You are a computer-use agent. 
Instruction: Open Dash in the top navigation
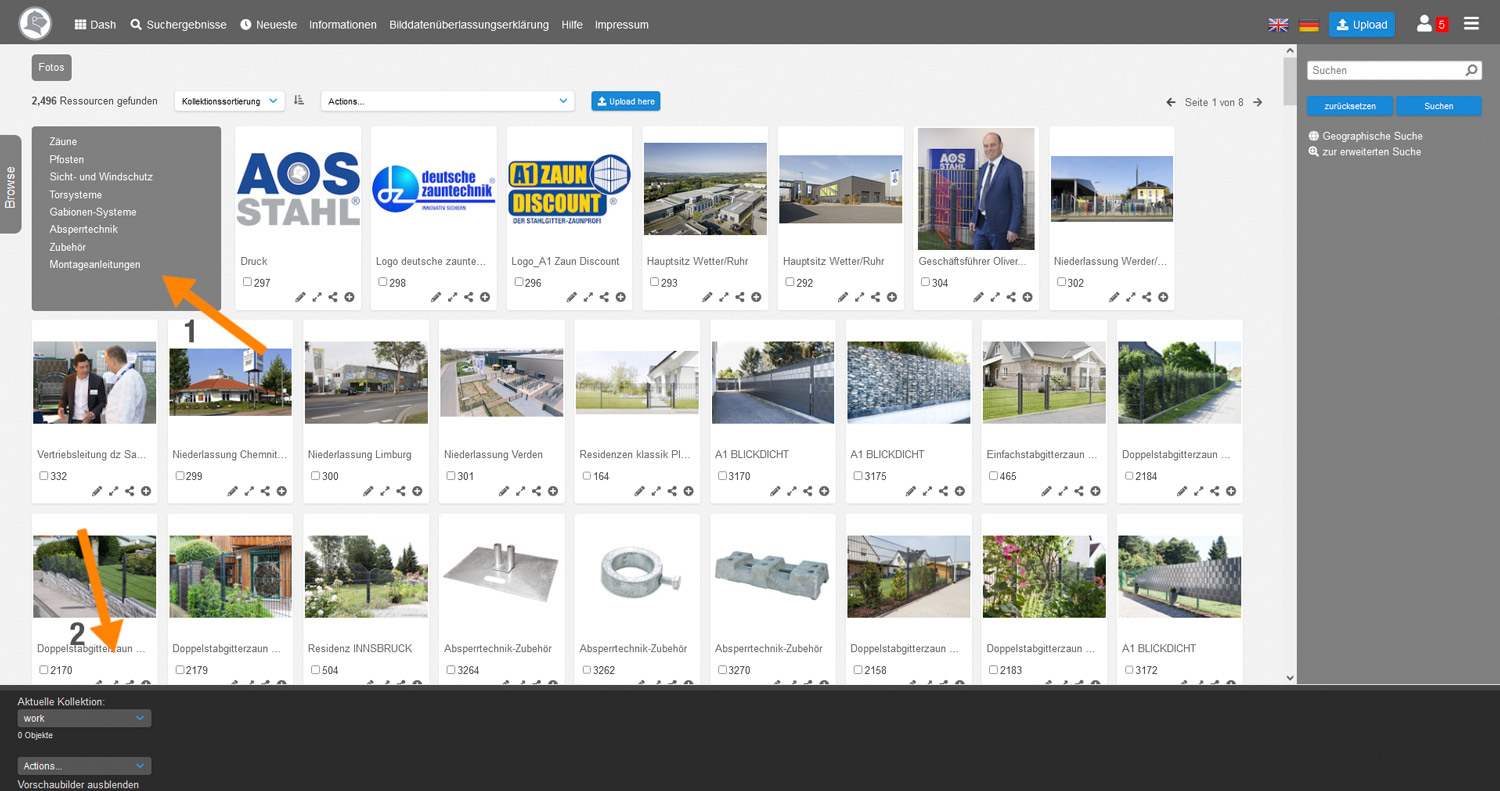click(95, 25)
